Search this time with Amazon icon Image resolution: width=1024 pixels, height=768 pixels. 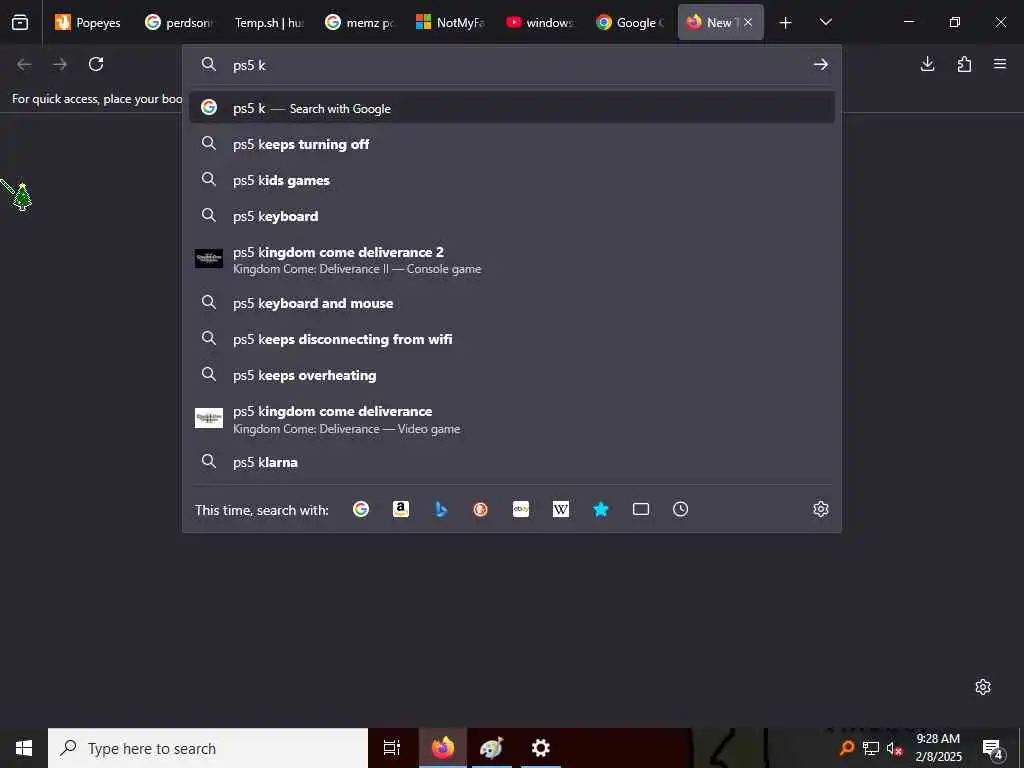pyautogui.click(x=401, y=509)
